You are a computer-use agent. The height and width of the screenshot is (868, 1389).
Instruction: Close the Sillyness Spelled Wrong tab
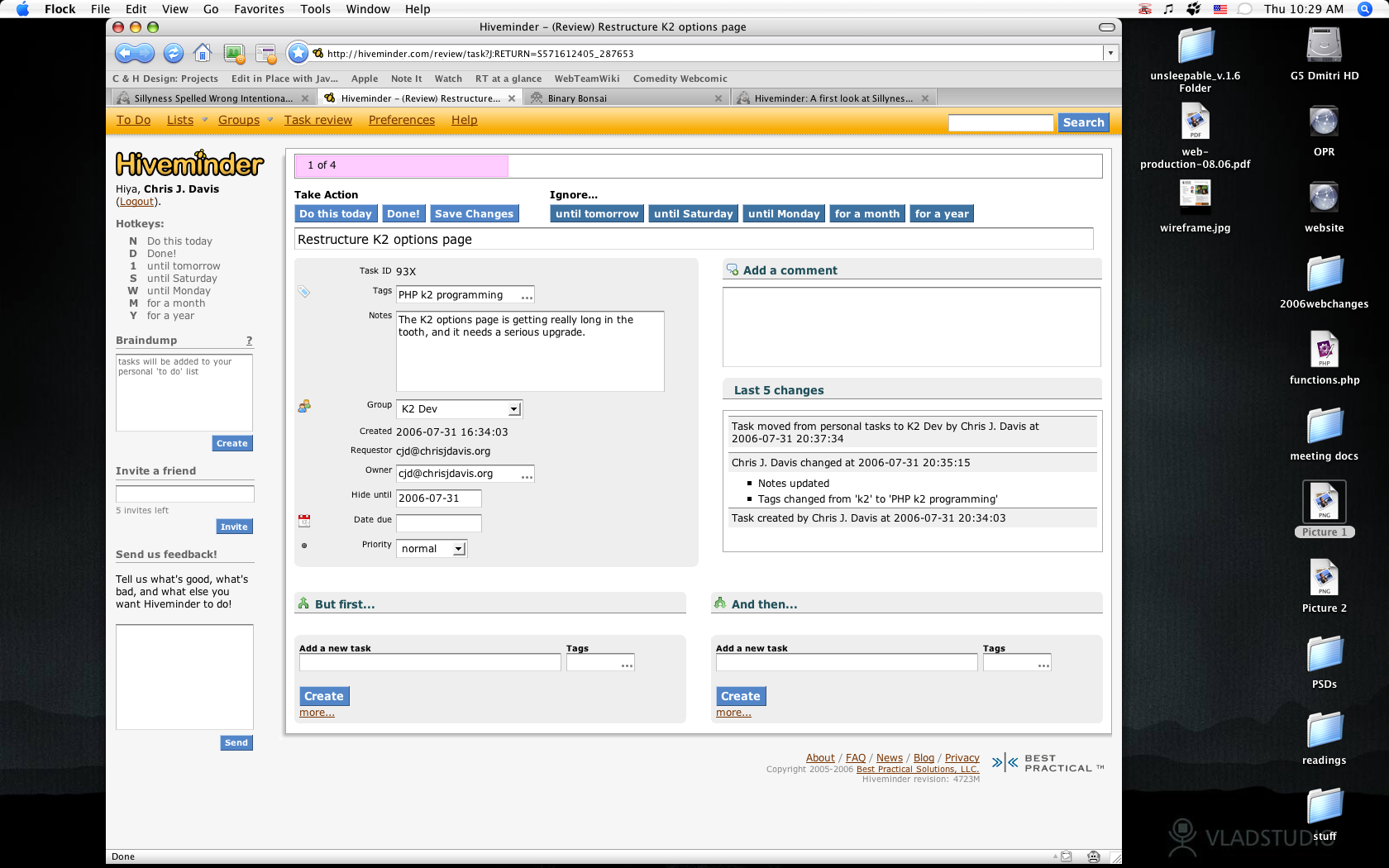coord(305,98)
